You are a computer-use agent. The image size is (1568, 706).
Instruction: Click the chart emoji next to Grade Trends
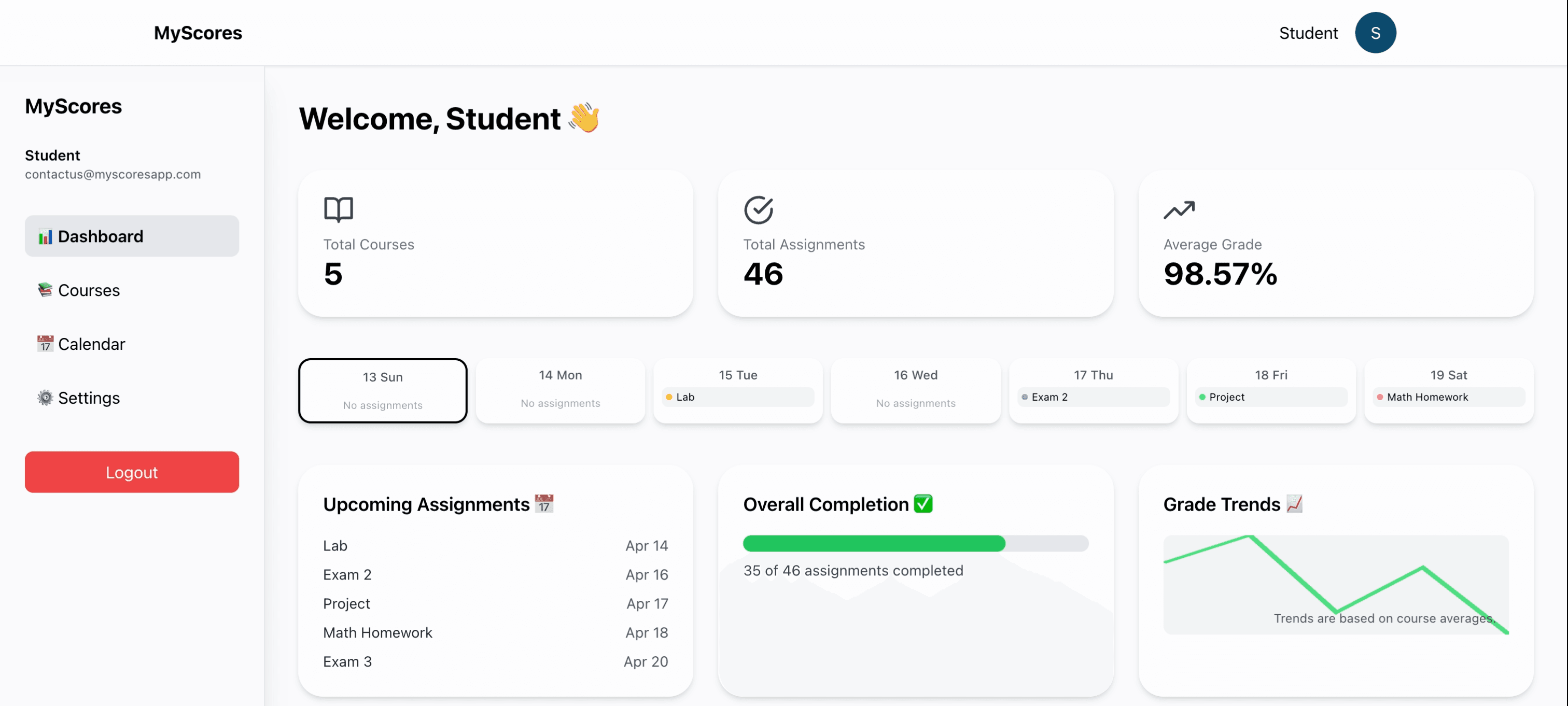(x=1295, y=503)
